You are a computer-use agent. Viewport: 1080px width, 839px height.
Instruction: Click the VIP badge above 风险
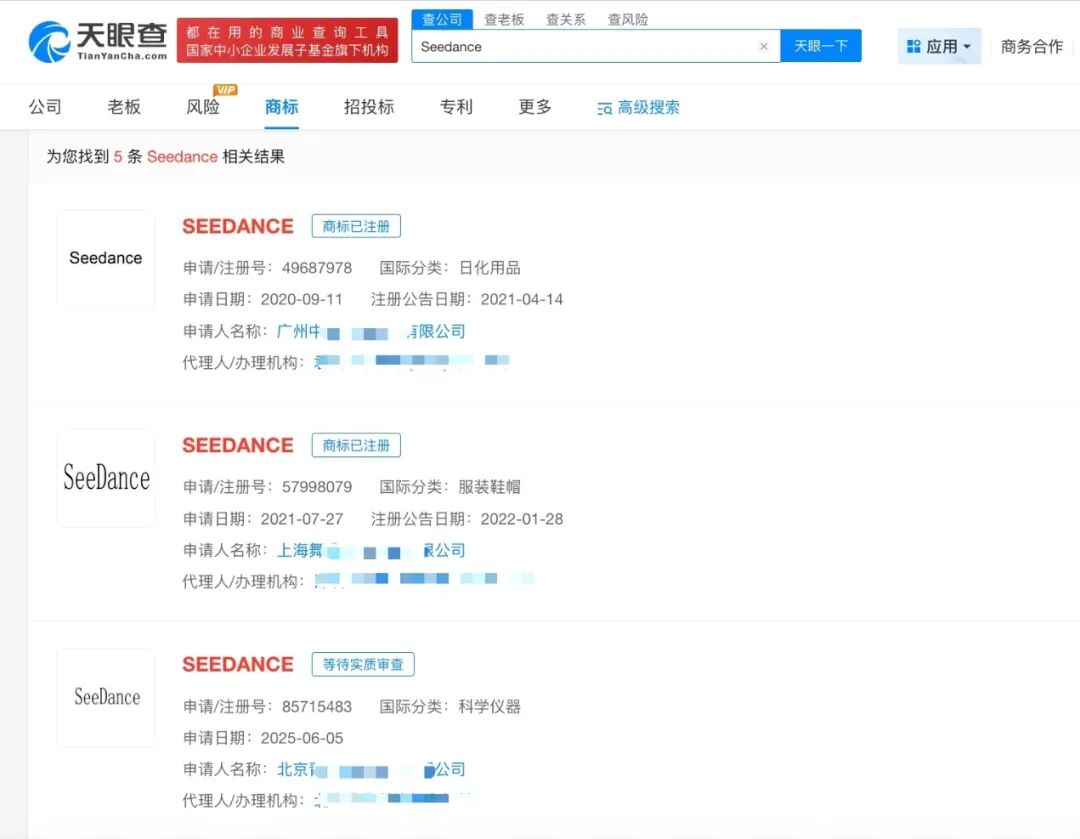click(x=225, y=90)
